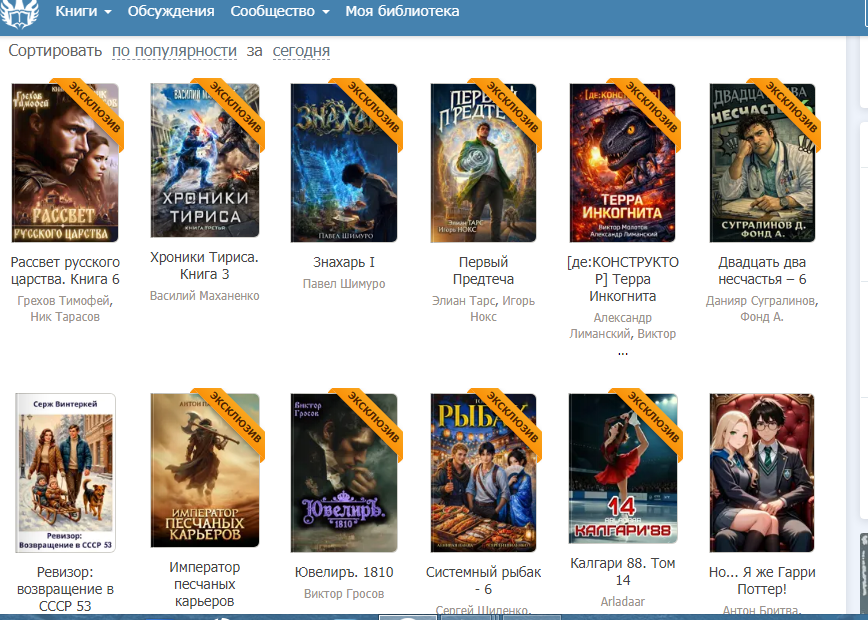Change period via 'сегодня' selector
The width and height of the screenshot is (868, 620).
(x=301, y=50)
